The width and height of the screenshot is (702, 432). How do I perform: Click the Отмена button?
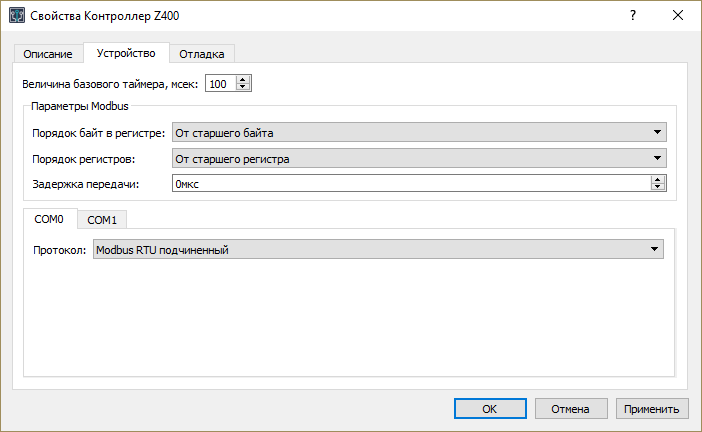coord(571,408)
